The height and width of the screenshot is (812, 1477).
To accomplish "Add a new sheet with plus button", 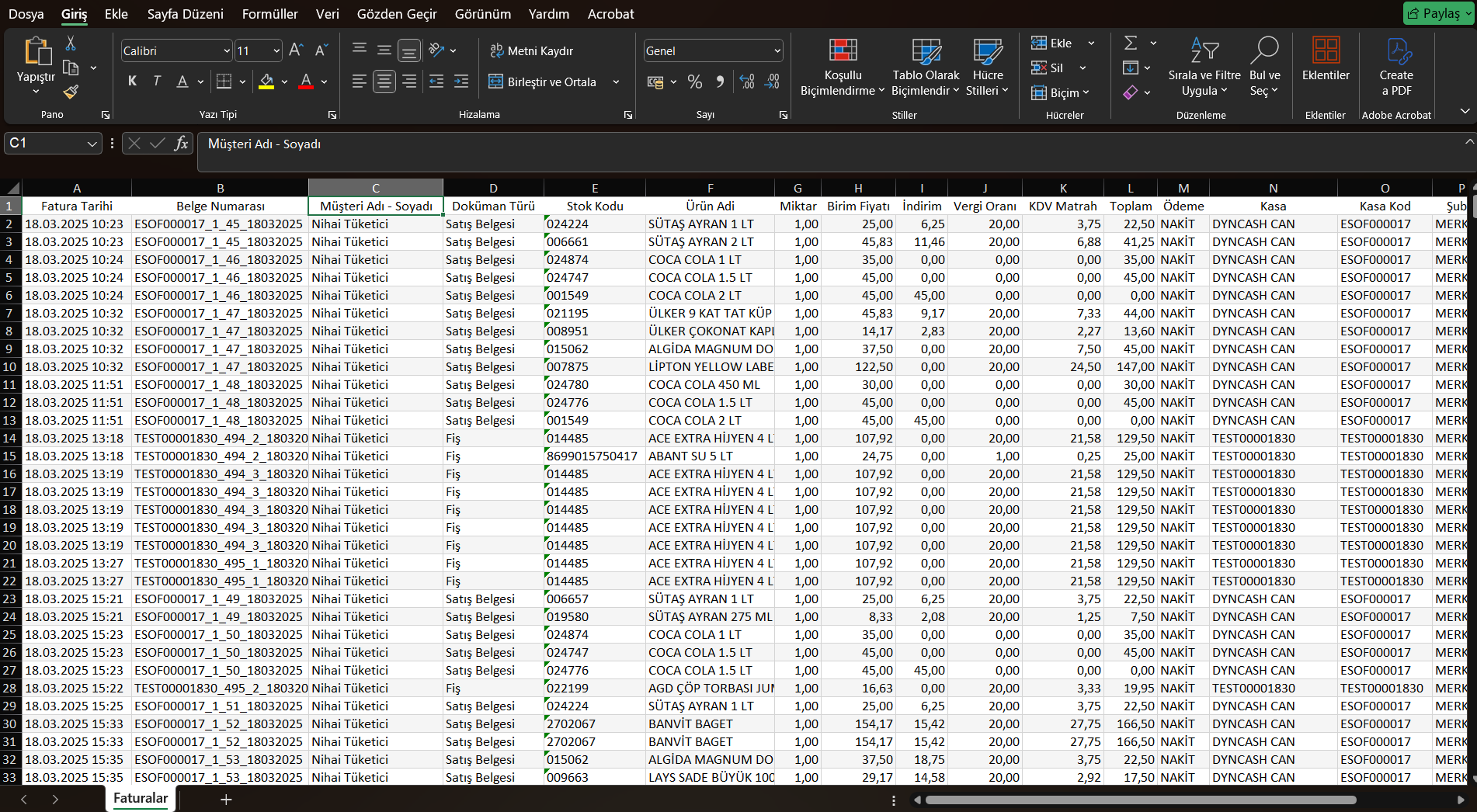I will tap(226, 799).
